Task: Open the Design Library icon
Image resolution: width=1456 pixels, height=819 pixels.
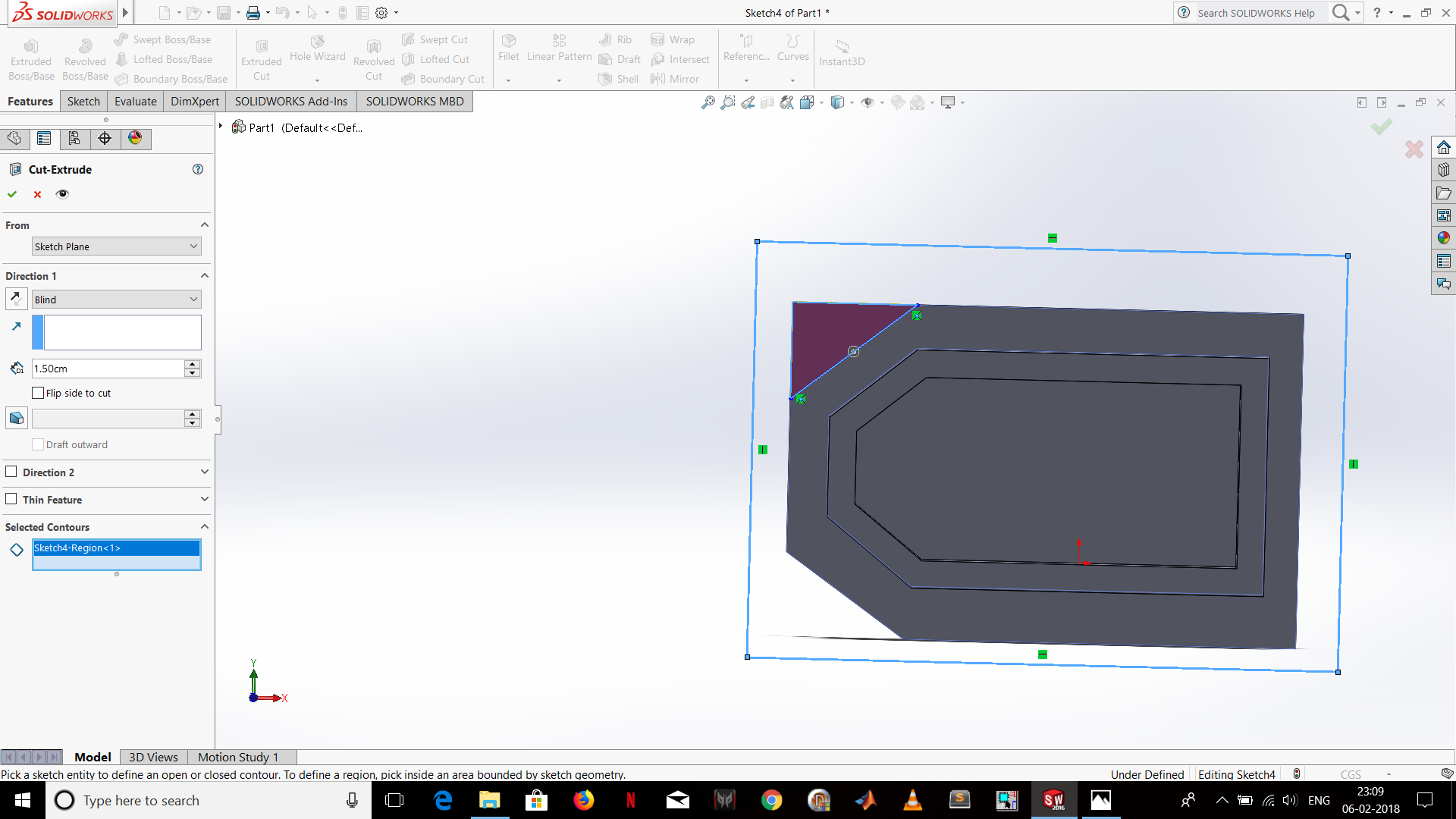Action: point(1444,170)
